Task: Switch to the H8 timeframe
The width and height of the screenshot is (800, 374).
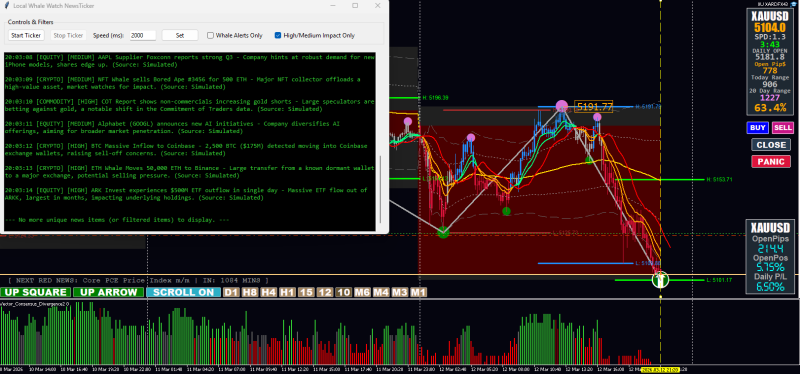Action: pos(250,292)
